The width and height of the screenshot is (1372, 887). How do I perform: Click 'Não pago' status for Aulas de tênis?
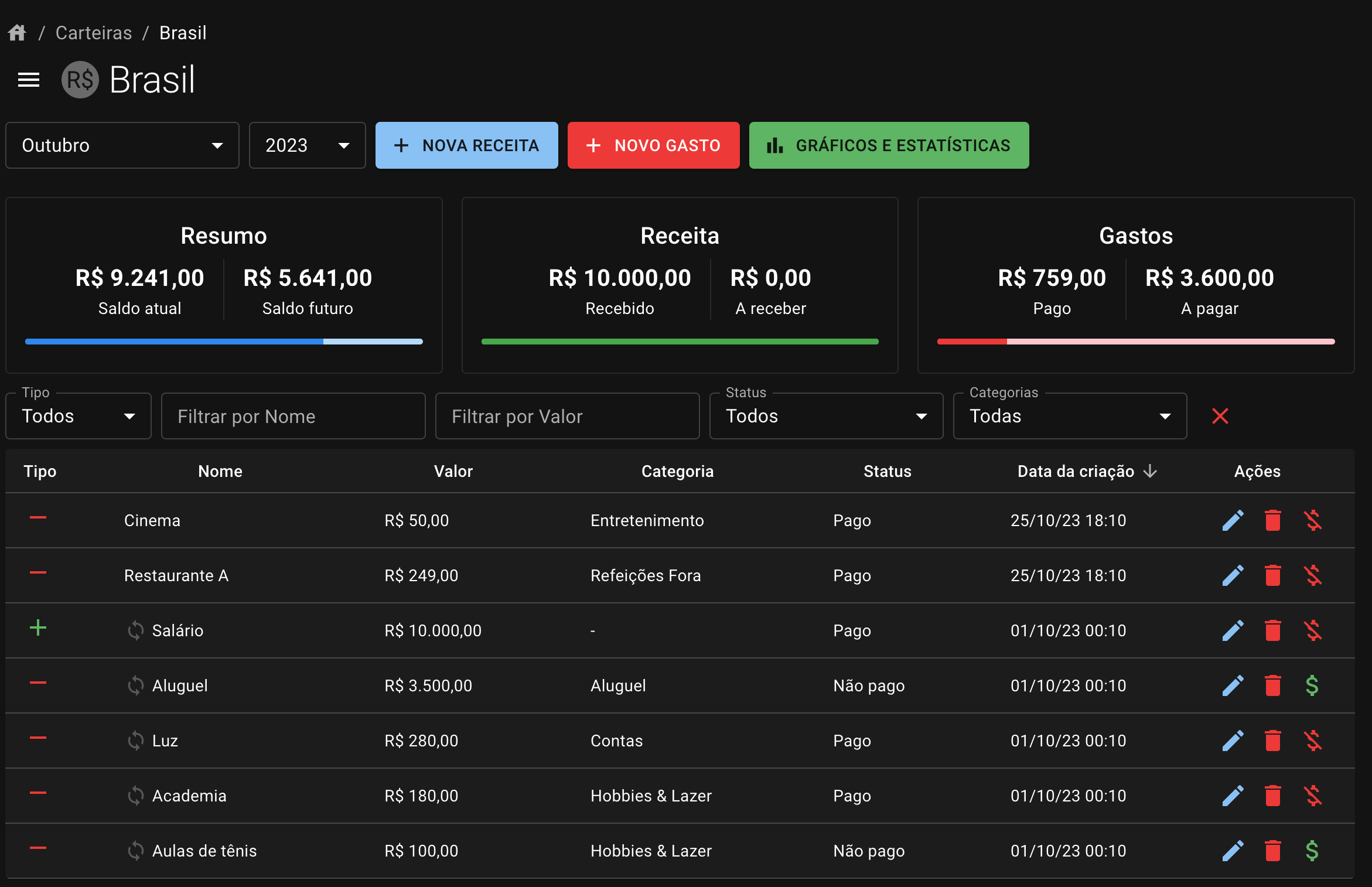click(x=869, y=851)
